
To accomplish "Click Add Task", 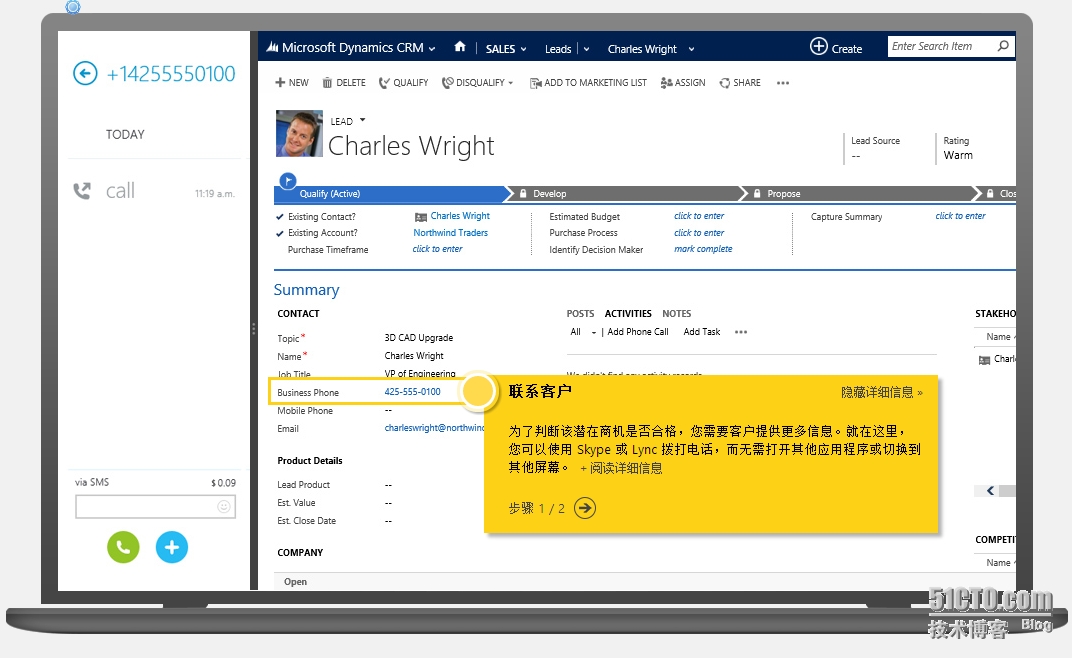I will click(702, 332).
